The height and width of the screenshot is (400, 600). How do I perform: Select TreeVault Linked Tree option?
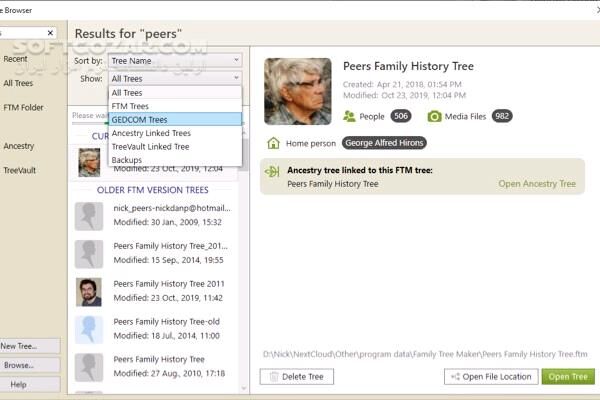[x=174, y=146]
